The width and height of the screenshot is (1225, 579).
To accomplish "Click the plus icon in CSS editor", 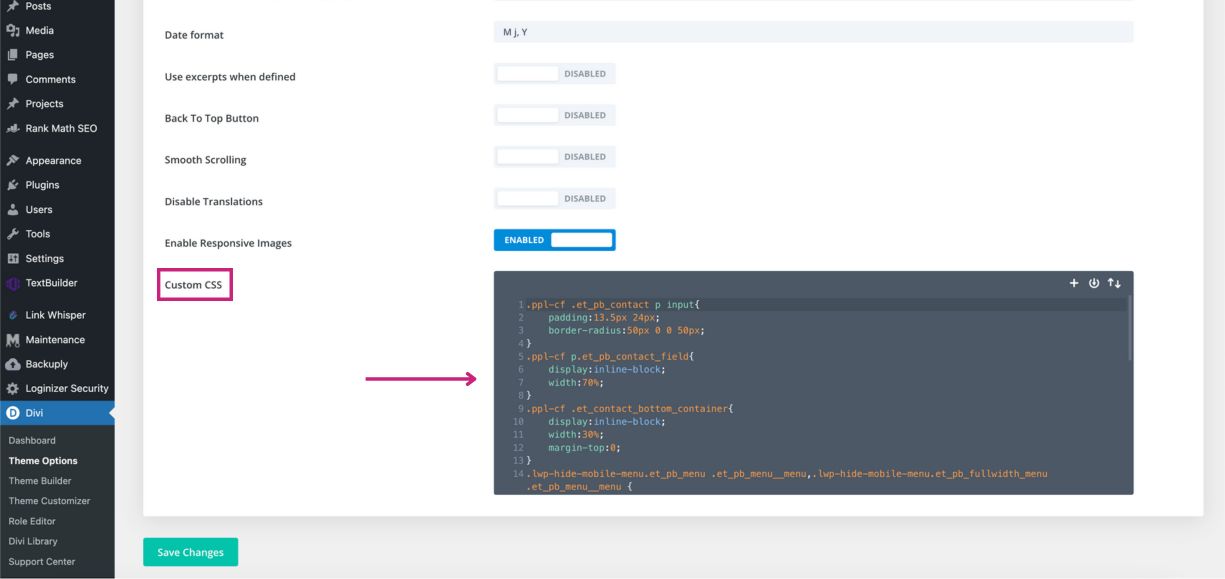I will 1074,283.
